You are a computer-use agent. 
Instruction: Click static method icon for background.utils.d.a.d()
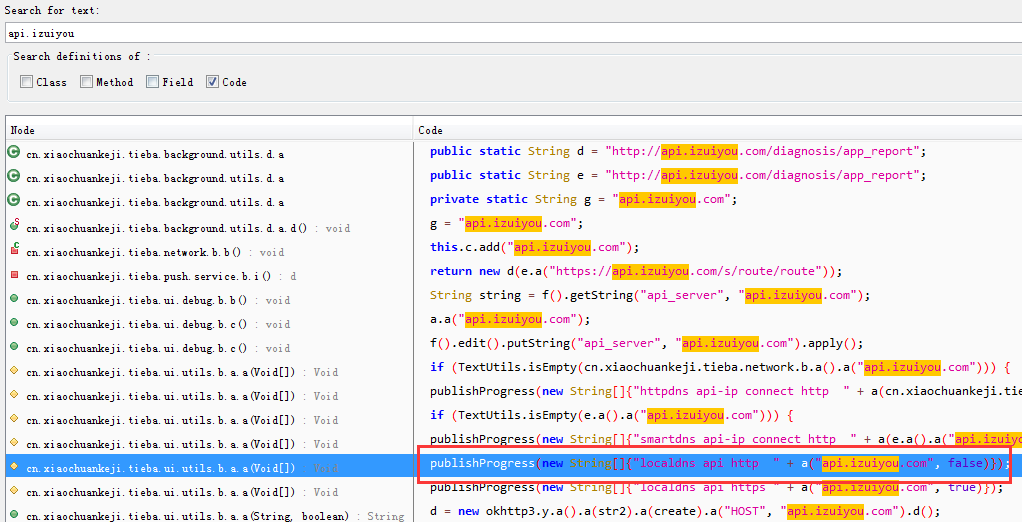14,226
